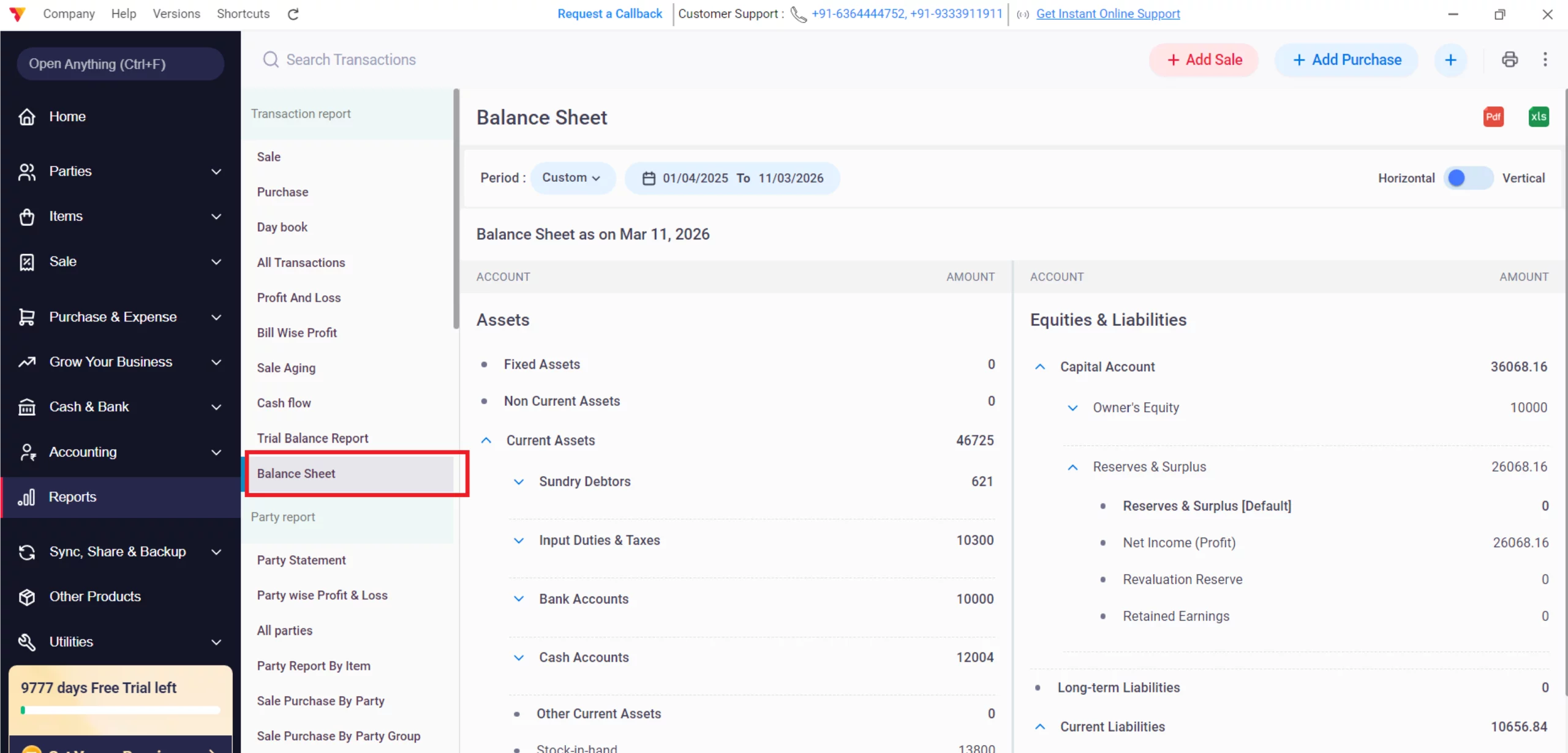
Task: Switch view from Horizontal to Vertical
Action: [x=1469, y=178]
